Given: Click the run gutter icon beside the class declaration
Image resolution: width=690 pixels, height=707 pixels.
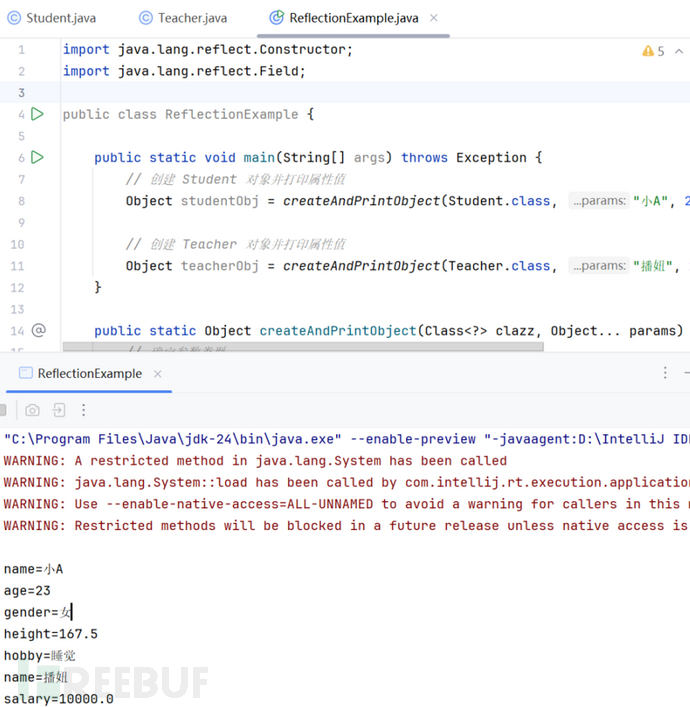Looking at the screenshot, I should pyautogui.click(x=37, y=114).
